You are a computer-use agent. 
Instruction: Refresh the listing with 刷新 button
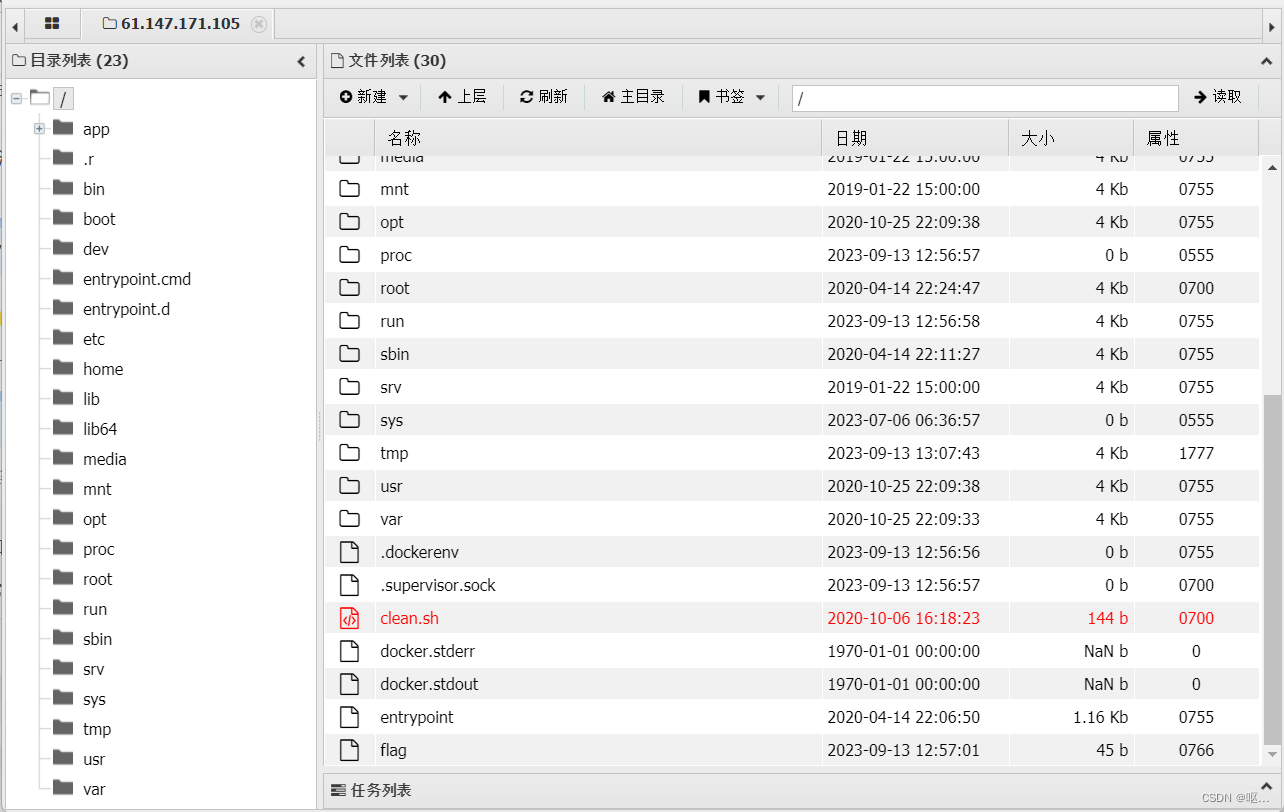544,97
